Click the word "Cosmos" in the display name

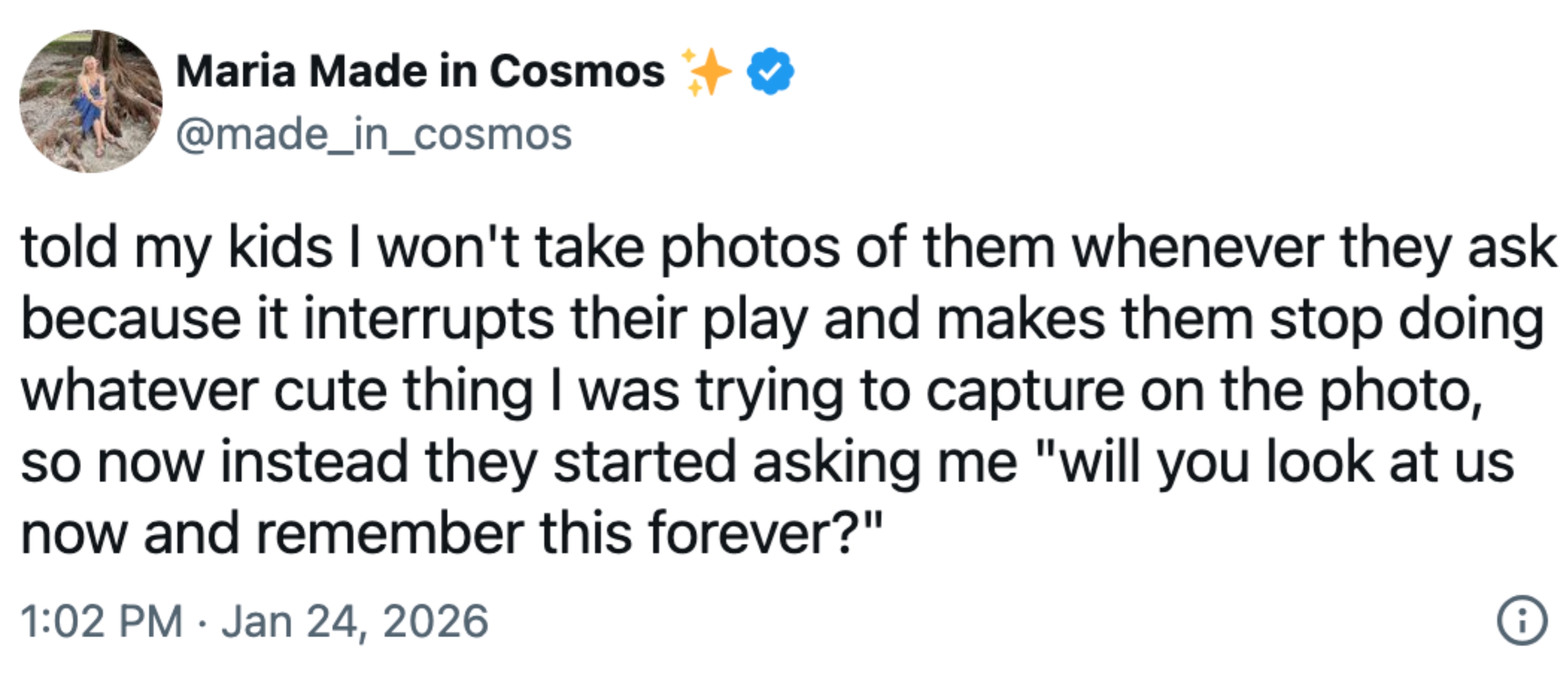coord(577,71)
